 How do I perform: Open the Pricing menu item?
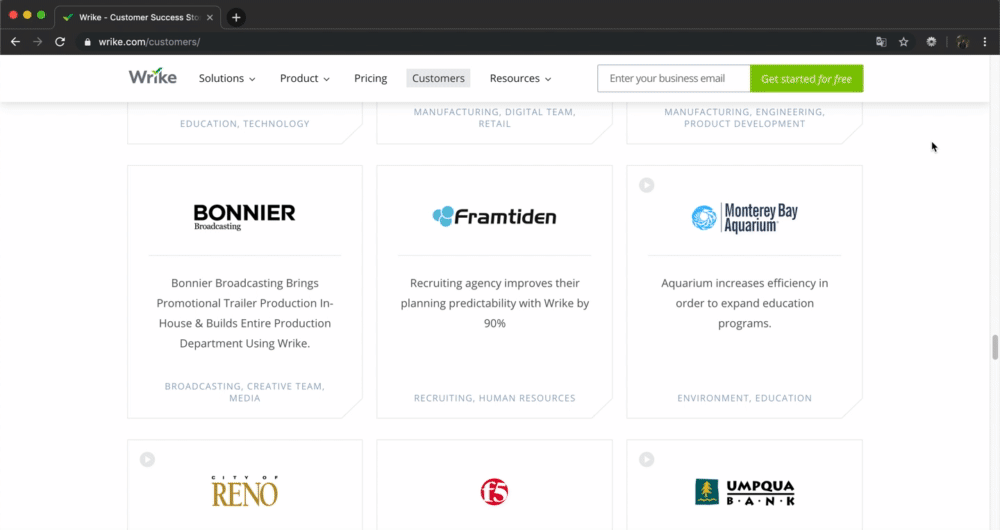click(x=371, y=78)
